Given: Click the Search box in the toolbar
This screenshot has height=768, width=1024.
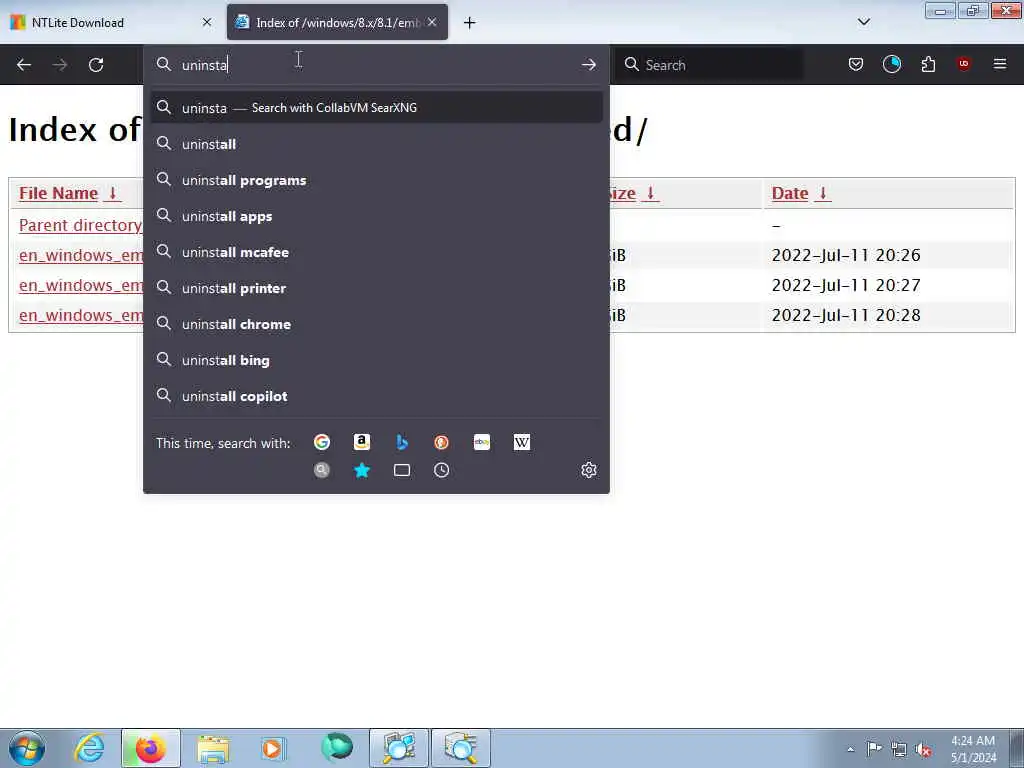Looking at the screenshot, I should click(x=711, y=65).
